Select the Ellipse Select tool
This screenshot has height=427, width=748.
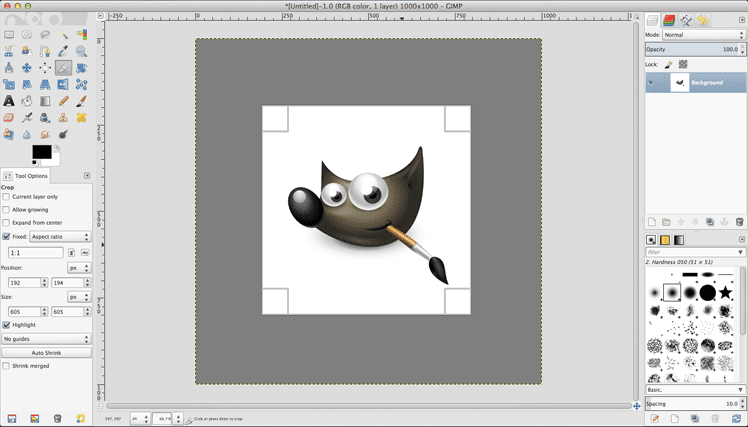coord(27,34)
